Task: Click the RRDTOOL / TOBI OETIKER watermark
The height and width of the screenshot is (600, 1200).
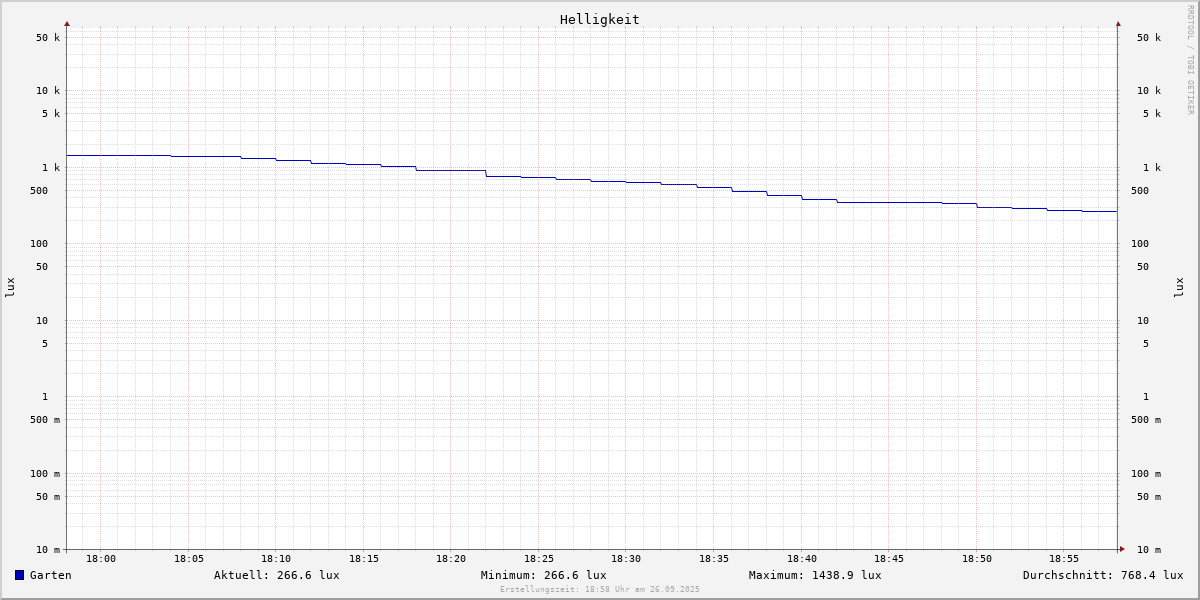Action: pos(1190,59)
